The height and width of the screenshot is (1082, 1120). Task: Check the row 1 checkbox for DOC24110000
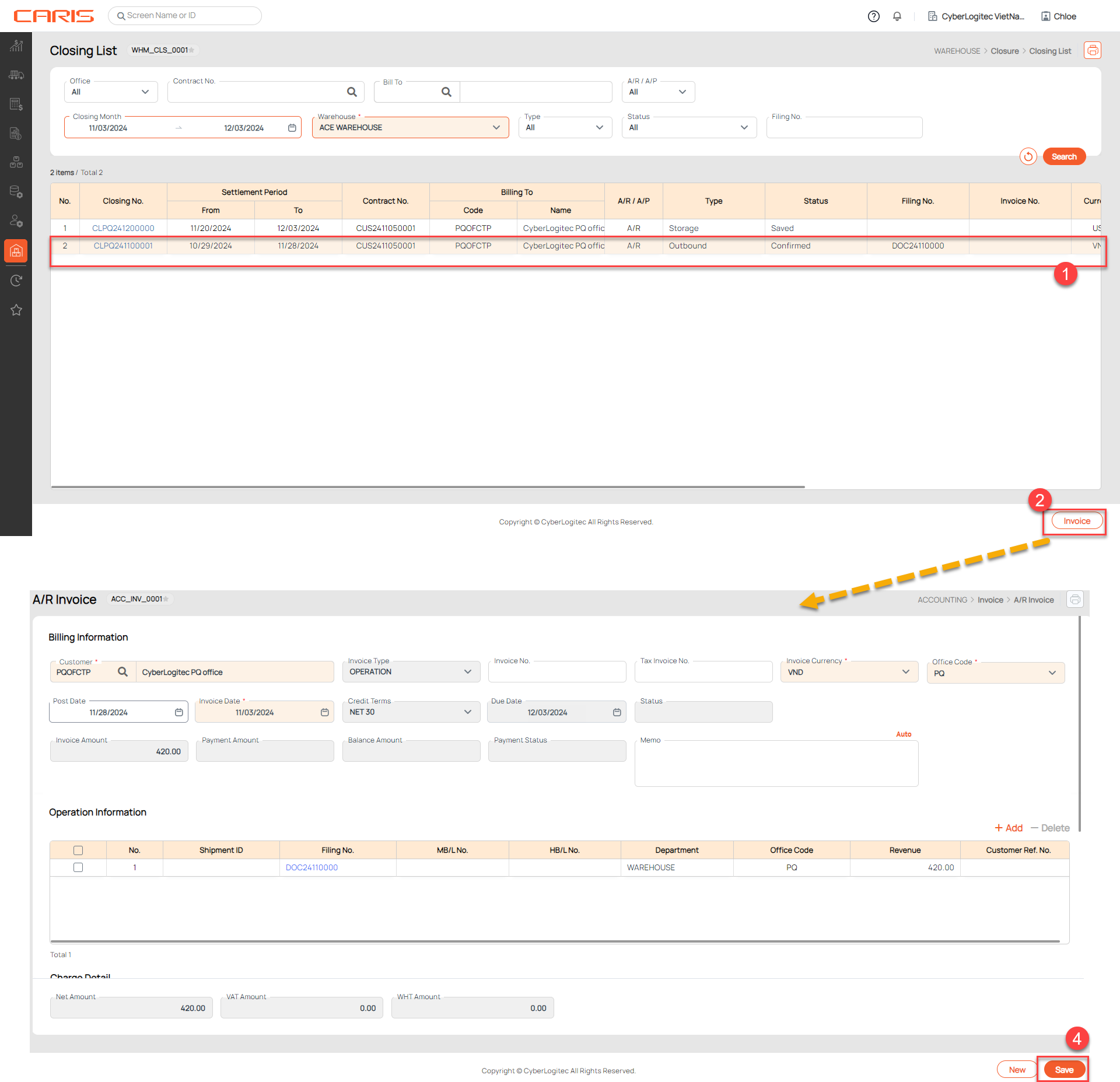pos(78,867)
